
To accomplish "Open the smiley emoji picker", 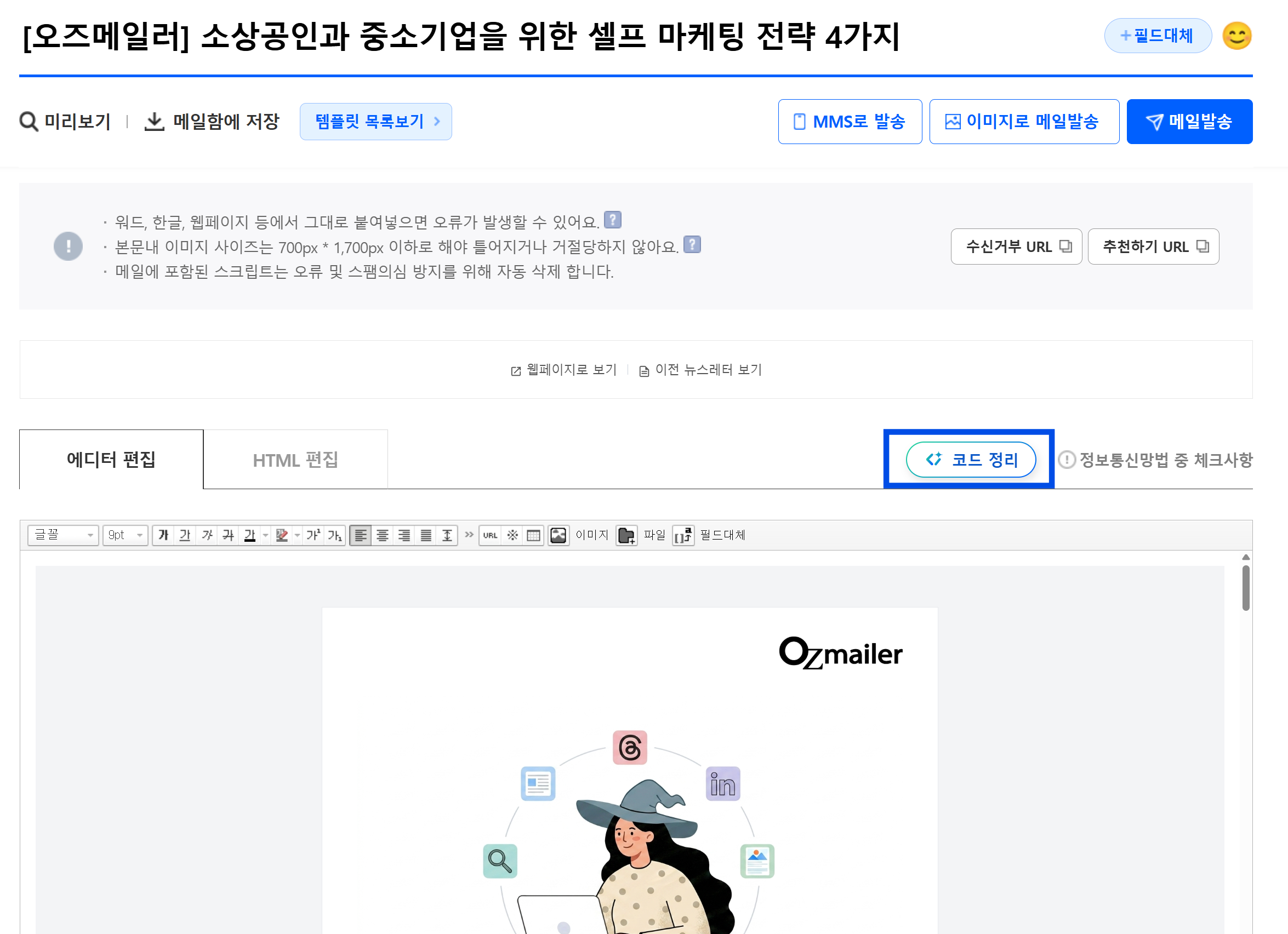I will (1236, 36).
